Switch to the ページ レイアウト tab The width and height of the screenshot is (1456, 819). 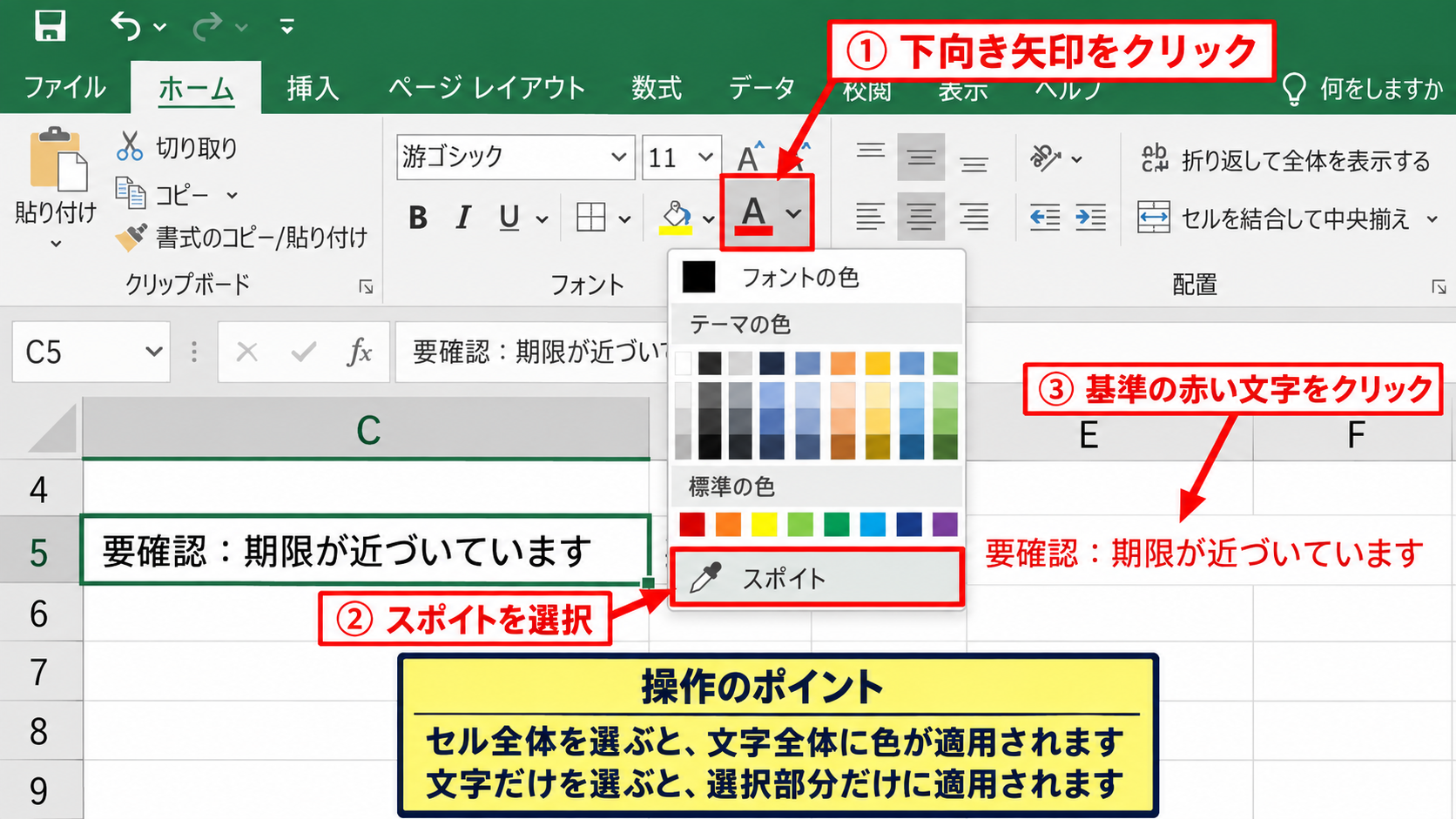[x=487, y=88]
